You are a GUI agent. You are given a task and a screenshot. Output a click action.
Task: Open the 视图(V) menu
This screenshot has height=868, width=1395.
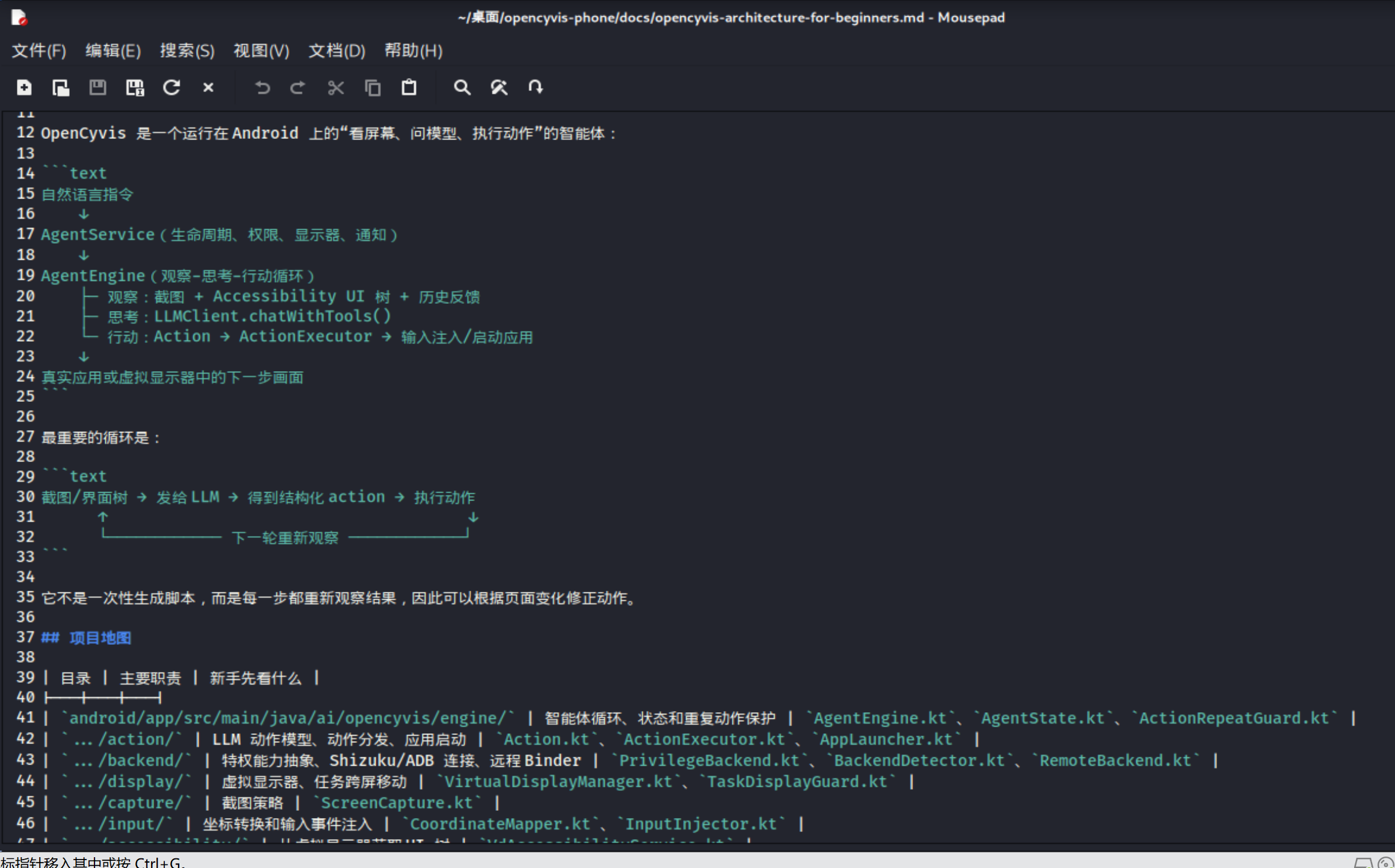(261, 51)
